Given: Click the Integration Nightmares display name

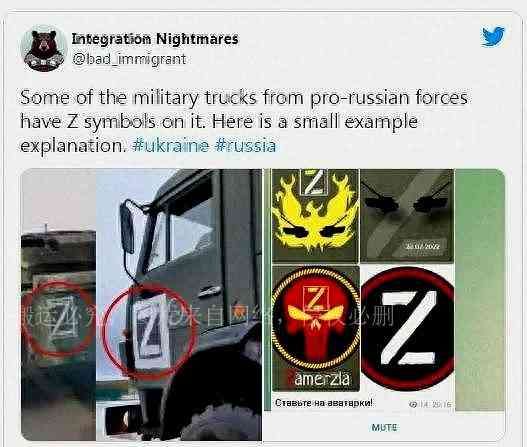Looking at the screenshot, I should point(155,39).
